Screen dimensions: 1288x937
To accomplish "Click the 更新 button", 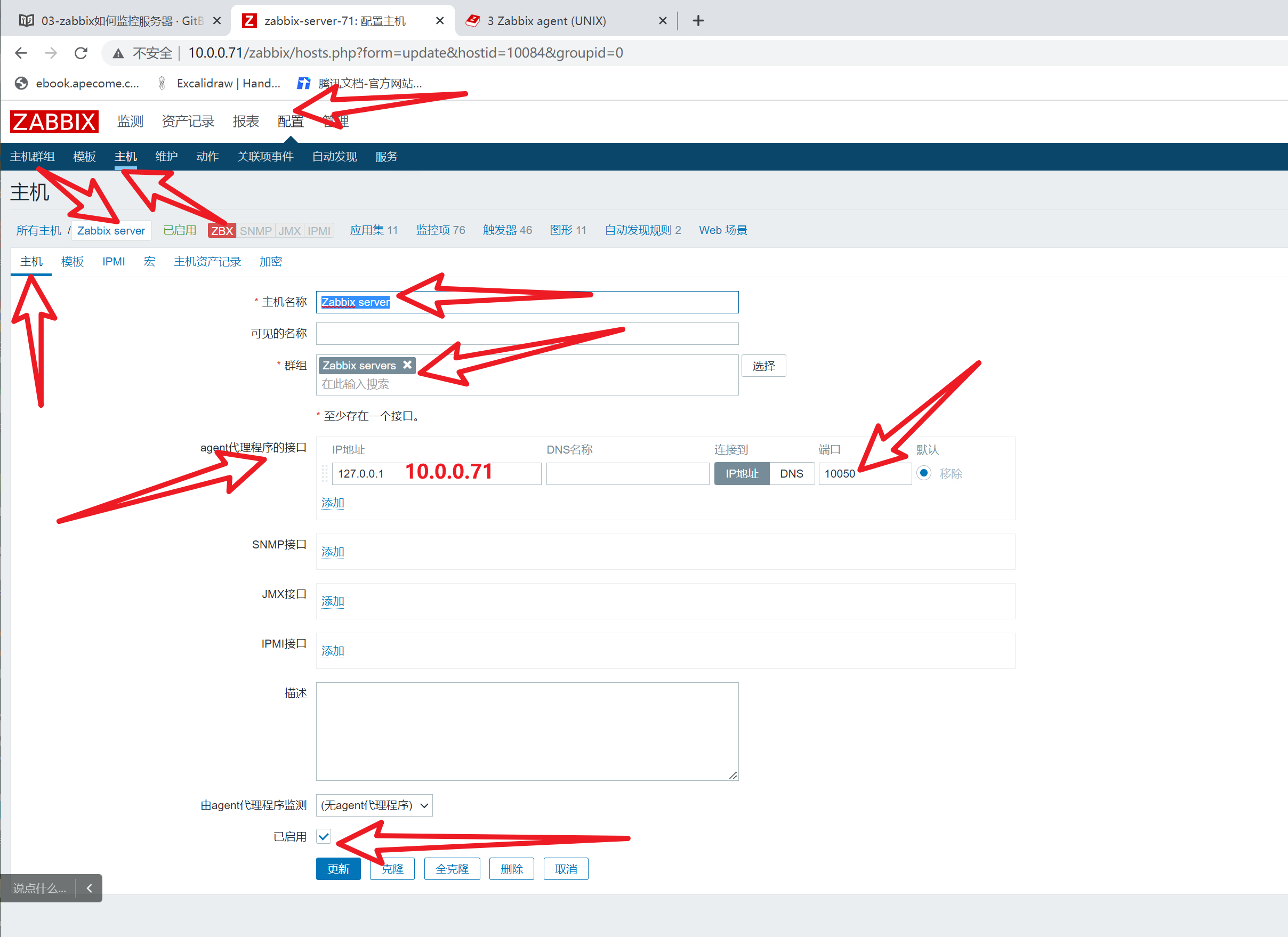I will (339, 869).
